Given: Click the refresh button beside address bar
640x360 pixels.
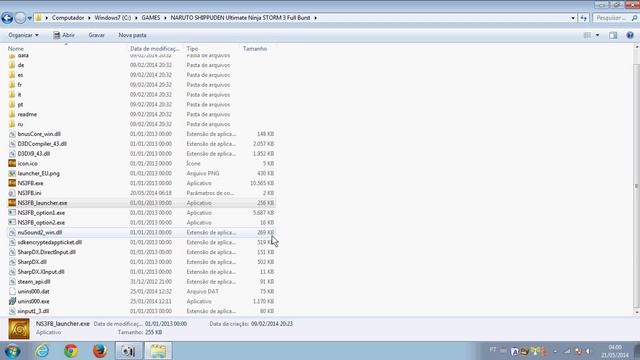Looking at the screenshot, I should (583, 18).
